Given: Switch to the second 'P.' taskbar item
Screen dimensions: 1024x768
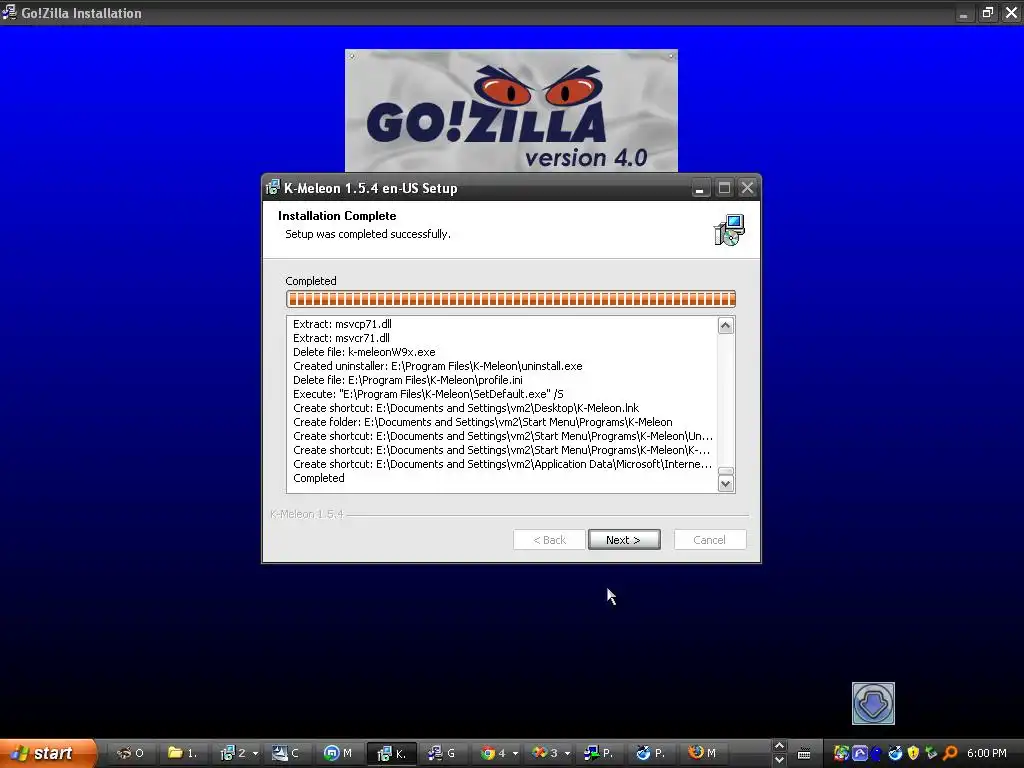Looking at the screenshot, I should (650, 753).
